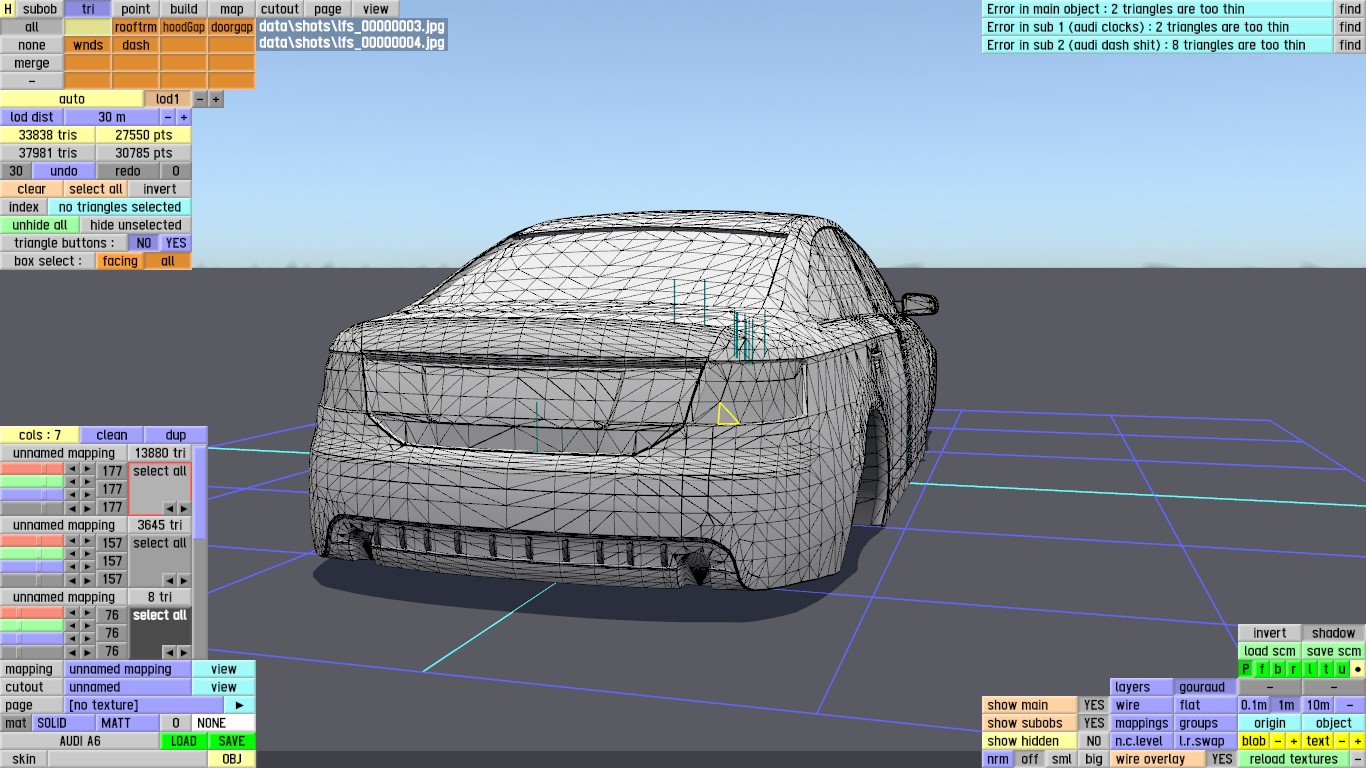Click the yellow dot button after u
1366x768 pixels.
click(x=1358, y=669)
